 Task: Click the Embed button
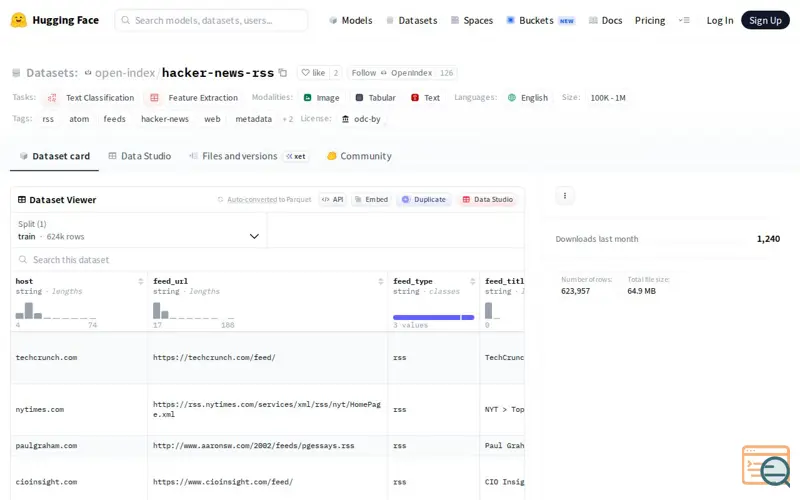[x=370, y=200]
